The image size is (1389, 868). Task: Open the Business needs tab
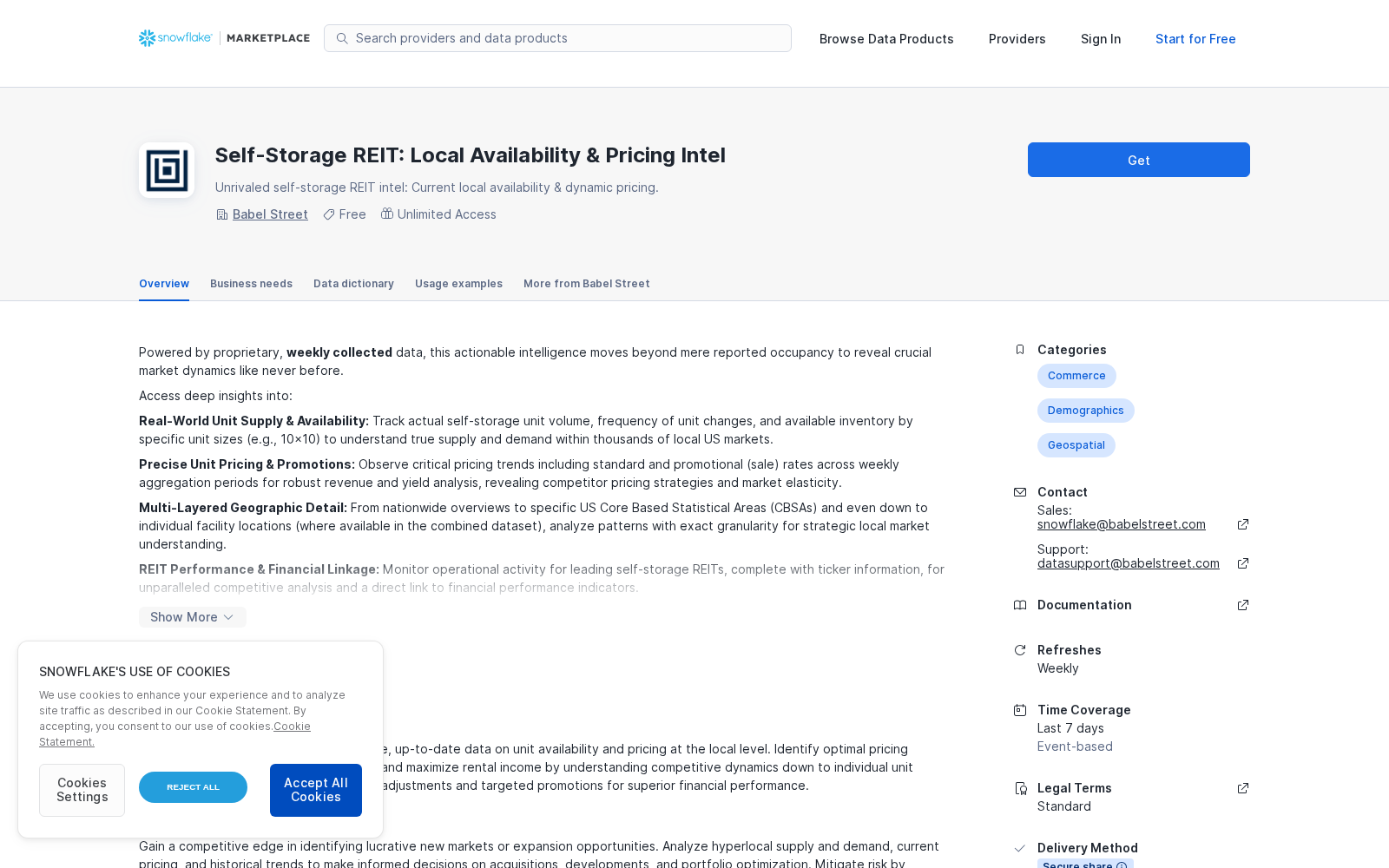click(251, 284)
